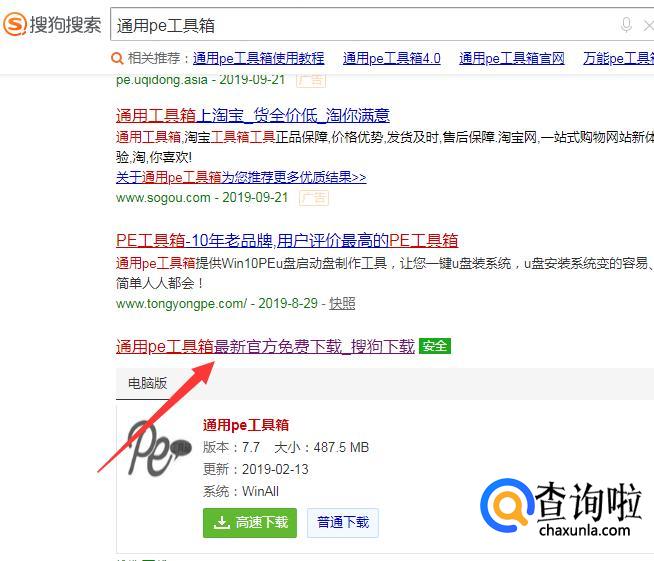
Task: Activate the microphone voice search icon
Action: click(x=626, y=25)
